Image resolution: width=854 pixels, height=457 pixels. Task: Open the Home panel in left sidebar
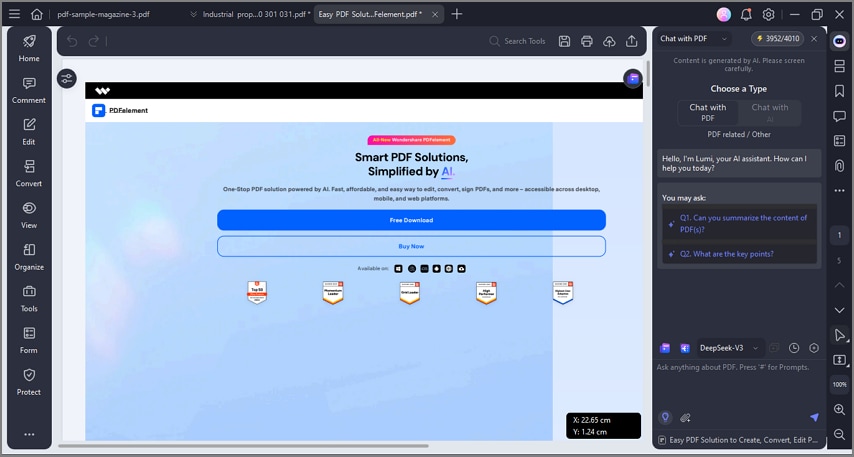click(29, 48)
